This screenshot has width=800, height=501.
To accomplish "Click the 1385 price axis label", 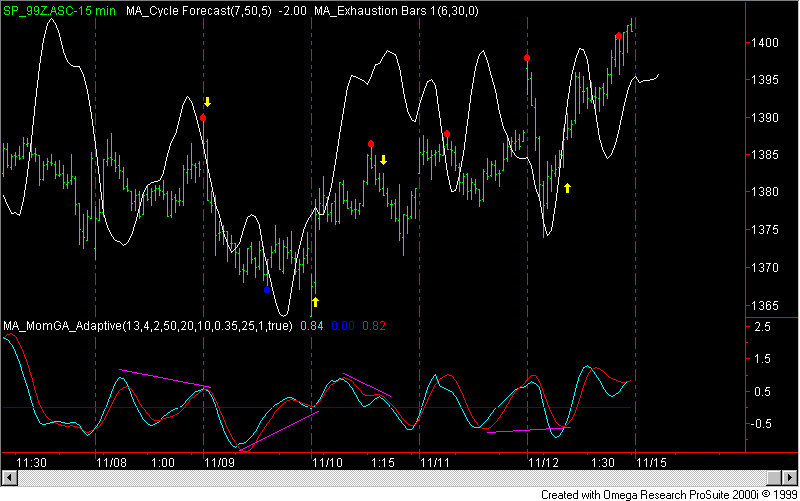I will (x=765, y=155).
